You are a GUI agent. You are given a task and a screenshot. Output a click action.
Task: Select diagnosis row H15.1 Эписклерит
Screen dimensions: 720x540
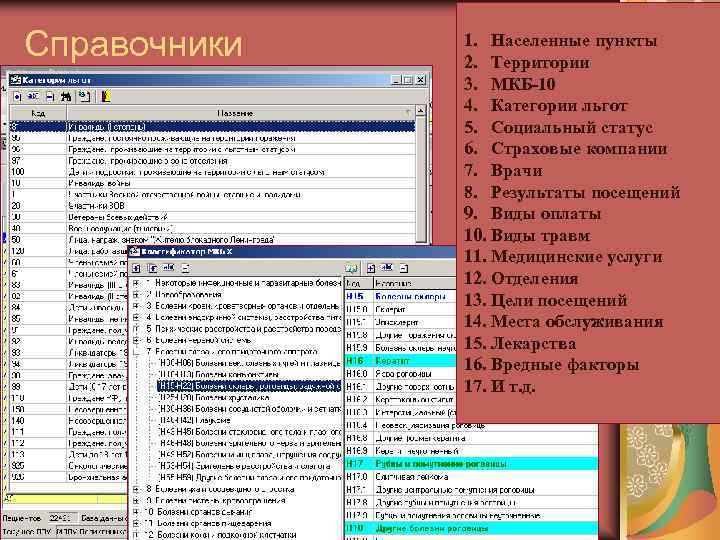pyautogui.click(x=400, y=322)
